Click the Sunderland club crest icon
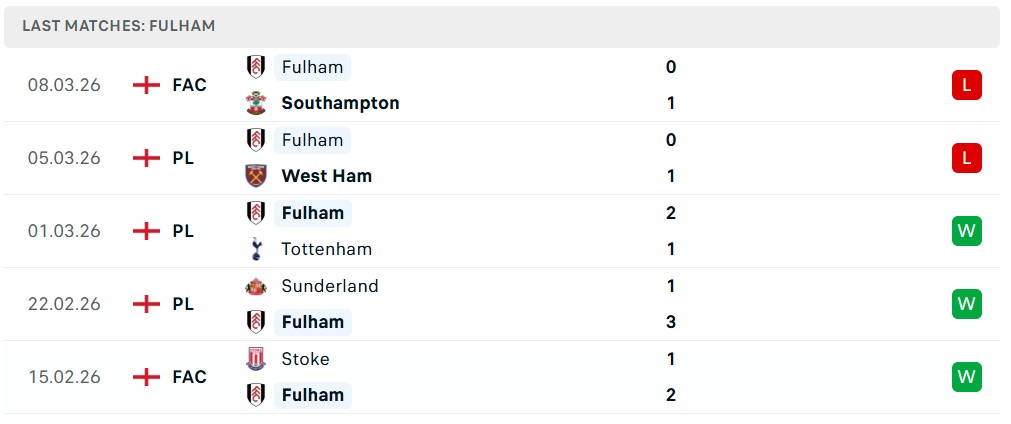This screenshot has width=1011, height=424. (256, 286)
